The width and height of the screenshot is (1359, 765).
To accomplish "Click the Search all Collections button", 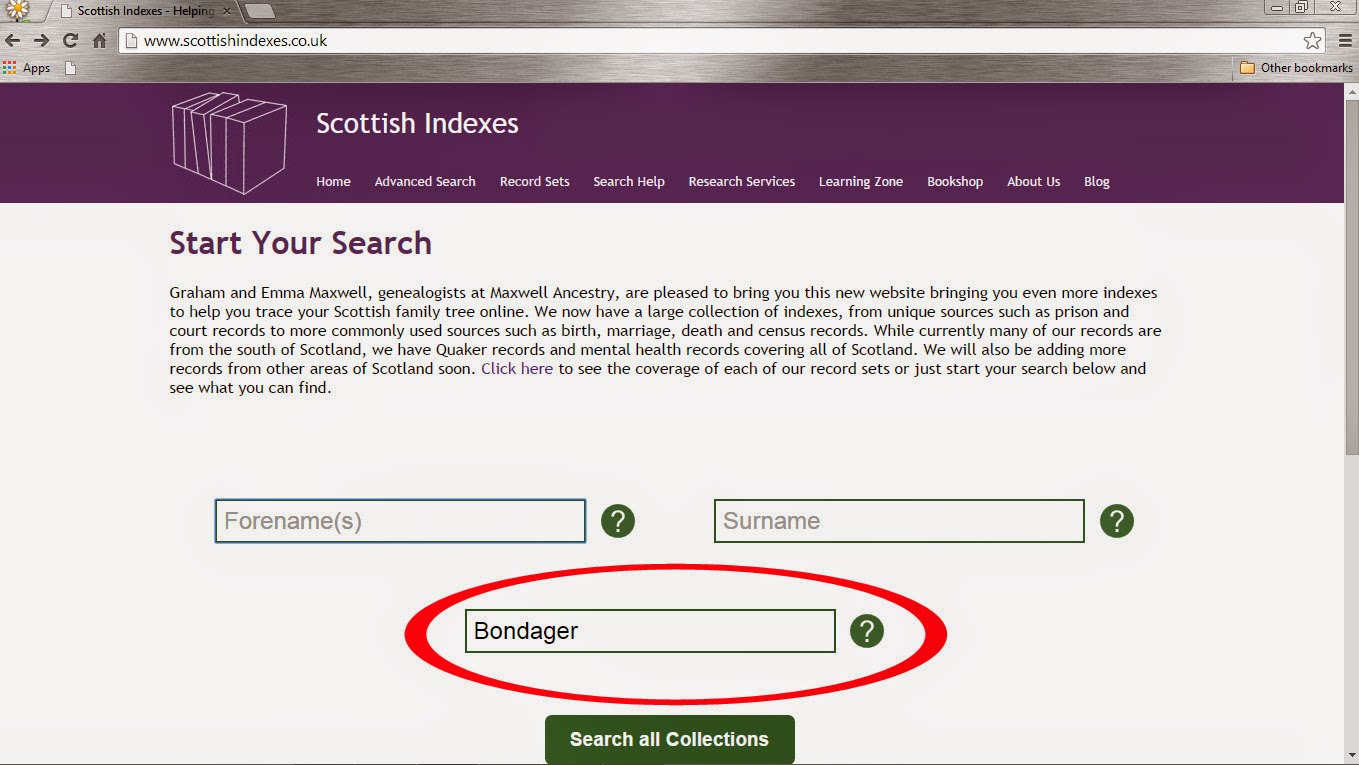I will pos(669,740).
